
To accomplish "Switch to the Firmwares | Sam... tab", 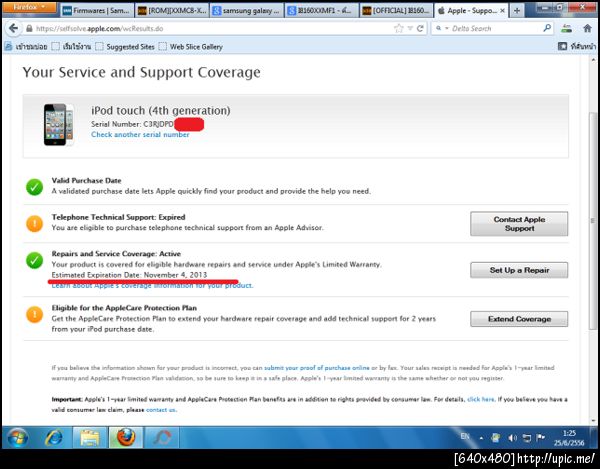I will click(x=96, y=10).
